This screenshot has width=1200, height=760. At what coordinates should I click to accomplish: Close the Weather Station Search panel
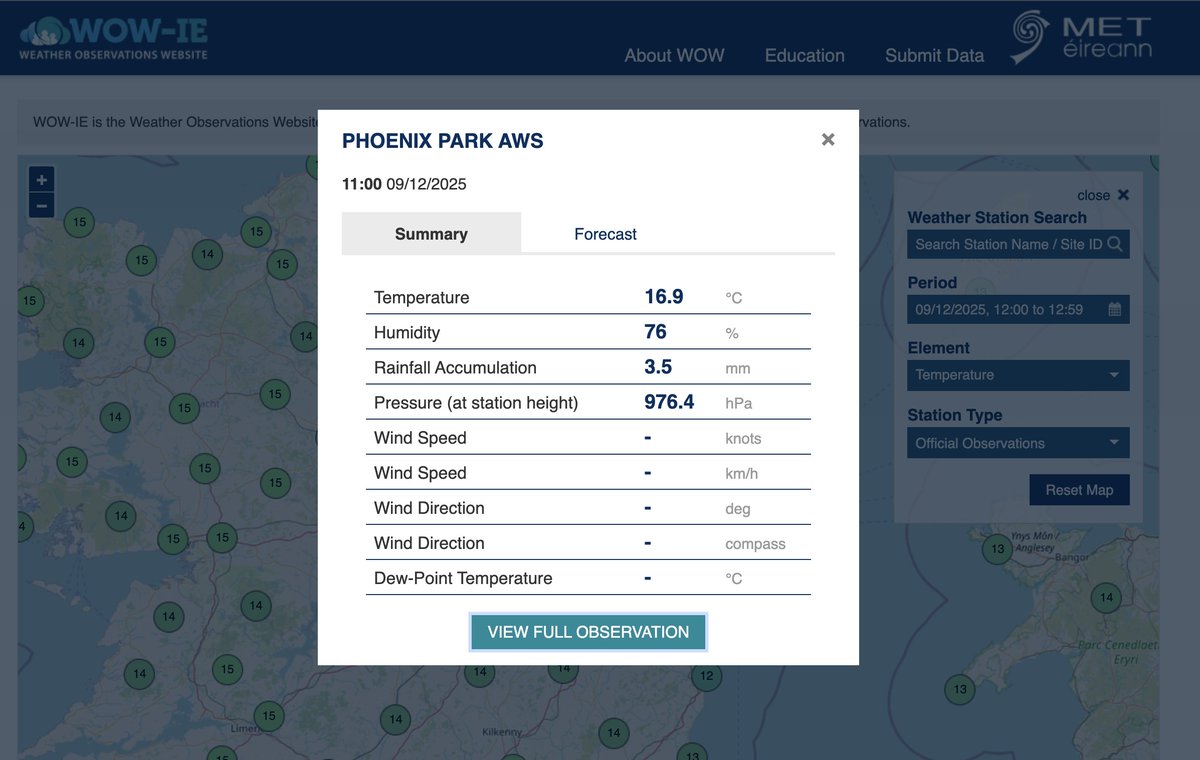pos(1103,195)
